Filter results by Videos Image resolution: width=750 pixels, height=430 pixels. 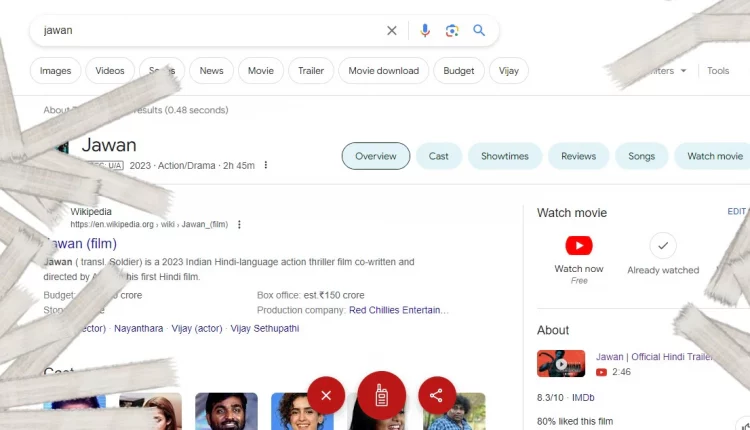110,71
